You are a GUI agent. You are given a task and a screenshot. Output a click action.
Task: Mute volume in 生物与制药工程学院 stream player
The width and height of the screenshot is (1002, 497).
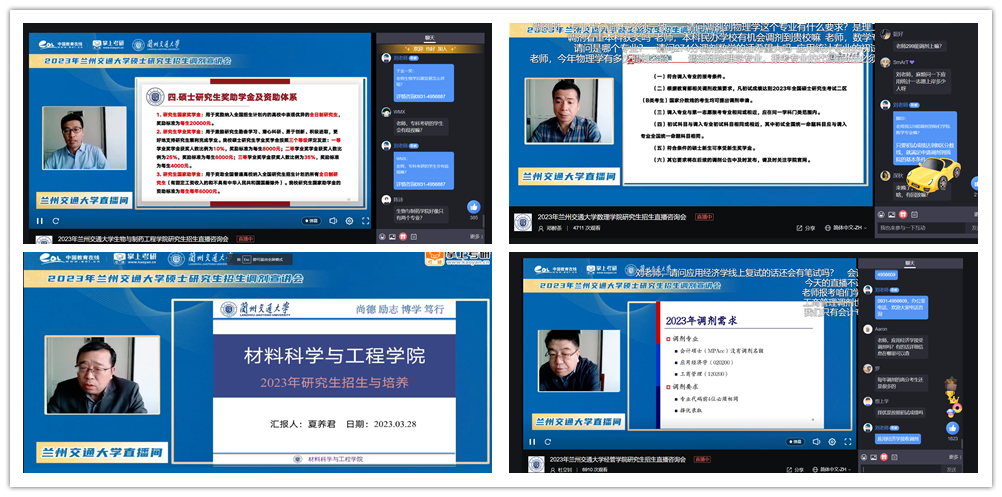[x=332, y=220]
